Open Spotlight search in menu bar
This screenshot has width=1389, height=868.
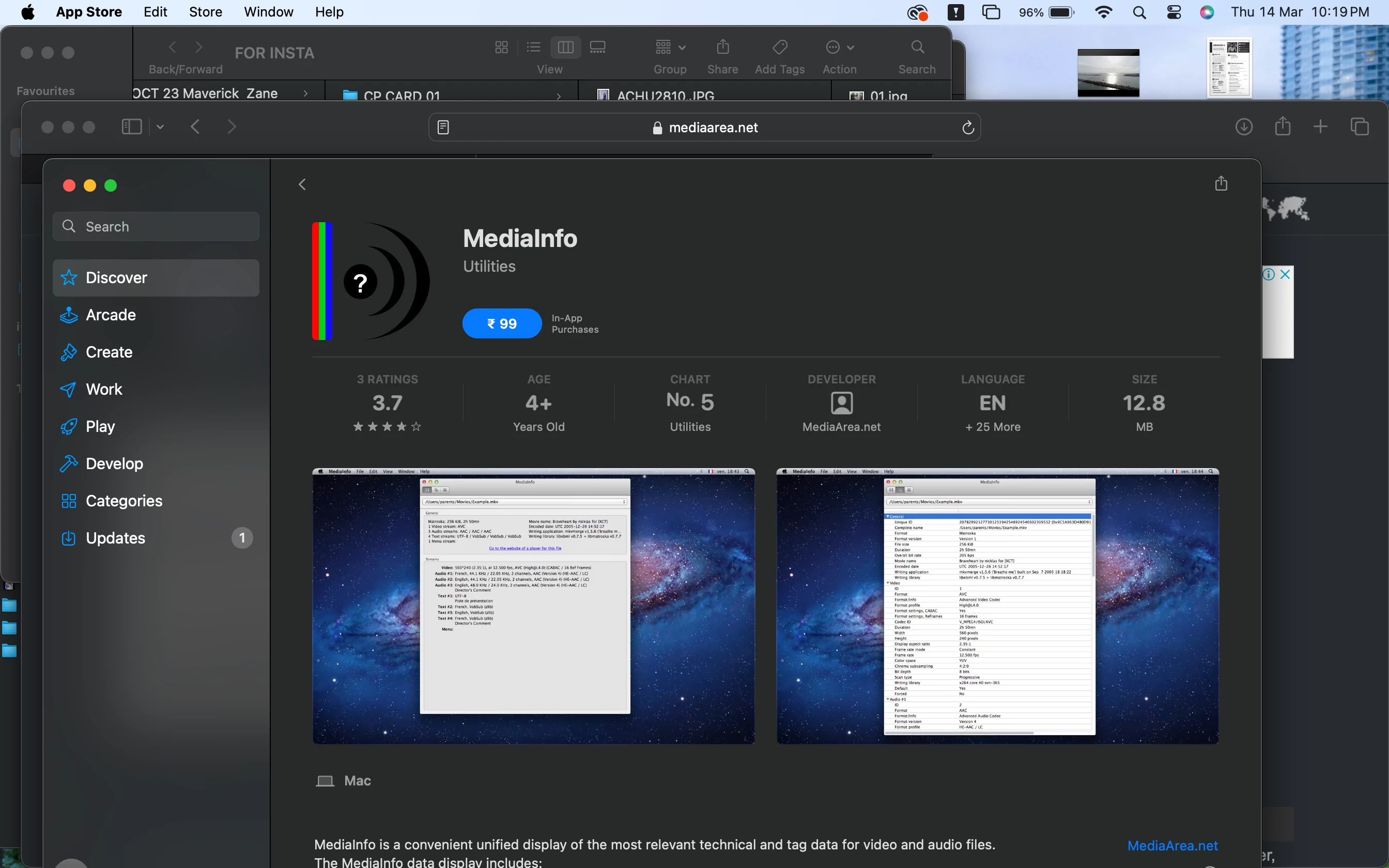(x=1139, y=12)
